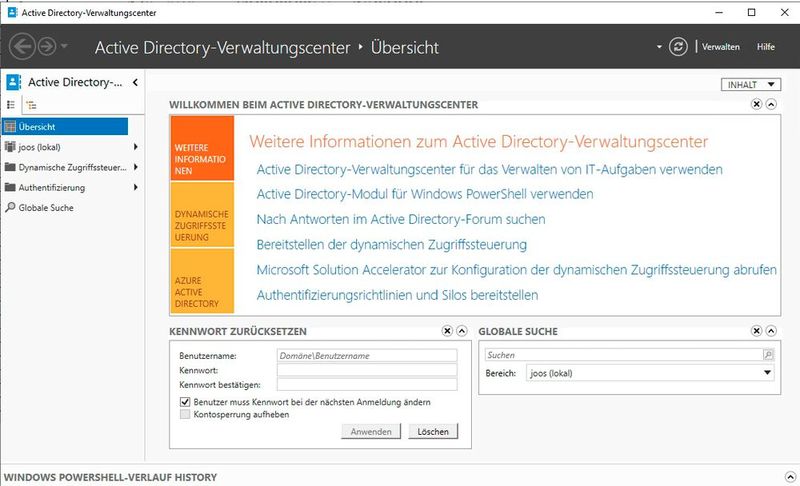800x486 pixels.
Task: Focus the Kennwort input field
Action: pyautogui.click(x=367, y=370)
